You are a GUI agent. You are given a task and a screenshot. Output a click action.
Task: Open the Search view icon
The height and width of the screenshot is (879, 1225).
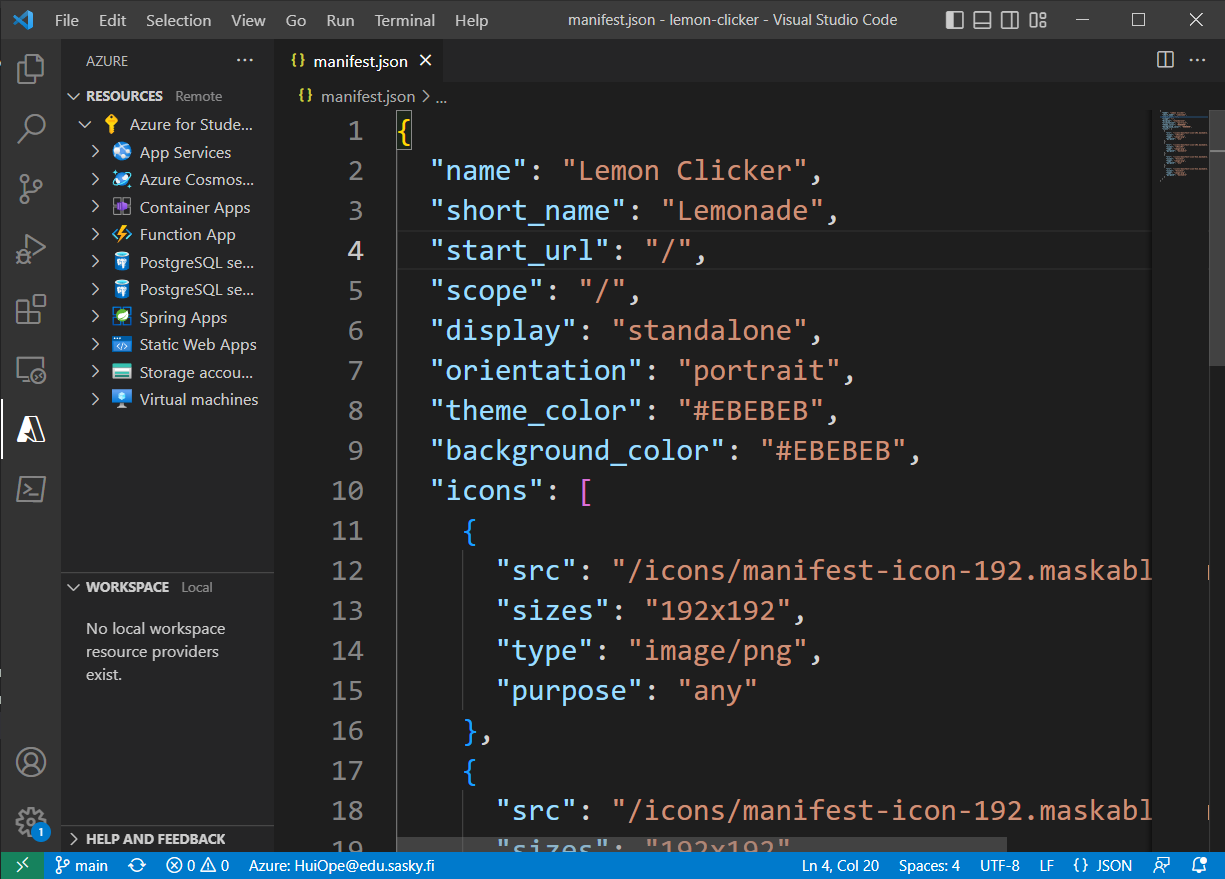point(31,128)
